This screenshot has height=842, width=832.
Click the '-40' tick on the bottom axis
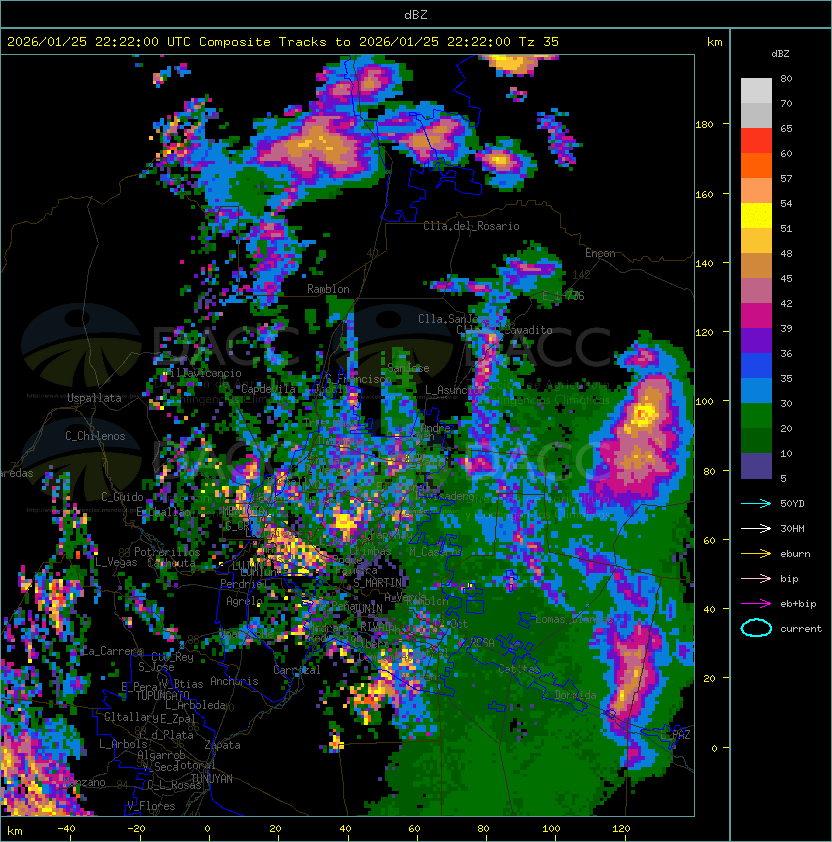(66, 829)
